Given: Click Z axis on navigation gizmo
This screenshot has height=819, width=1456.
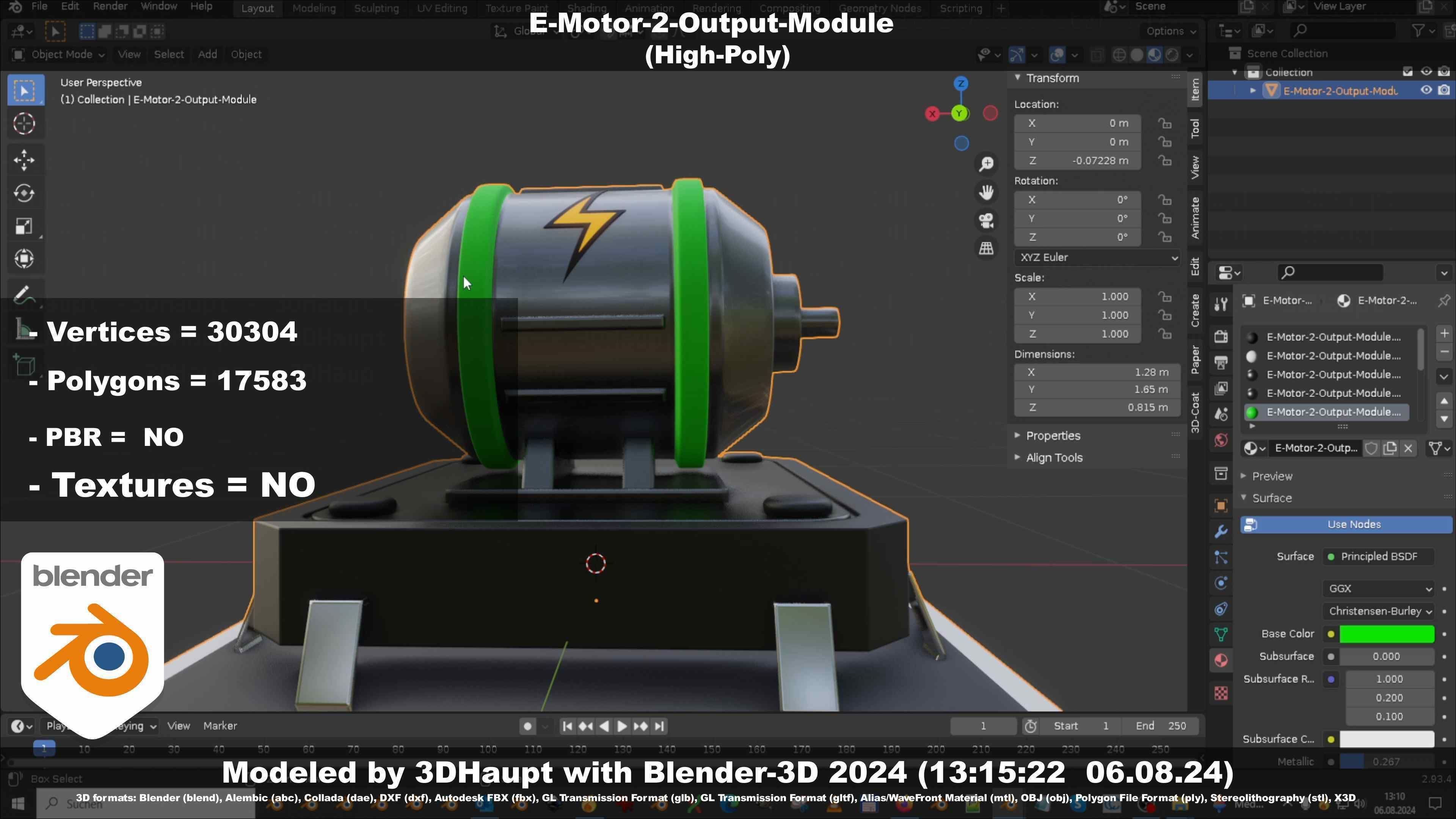Looking at the screenshot, I should (x=961, y=84).
